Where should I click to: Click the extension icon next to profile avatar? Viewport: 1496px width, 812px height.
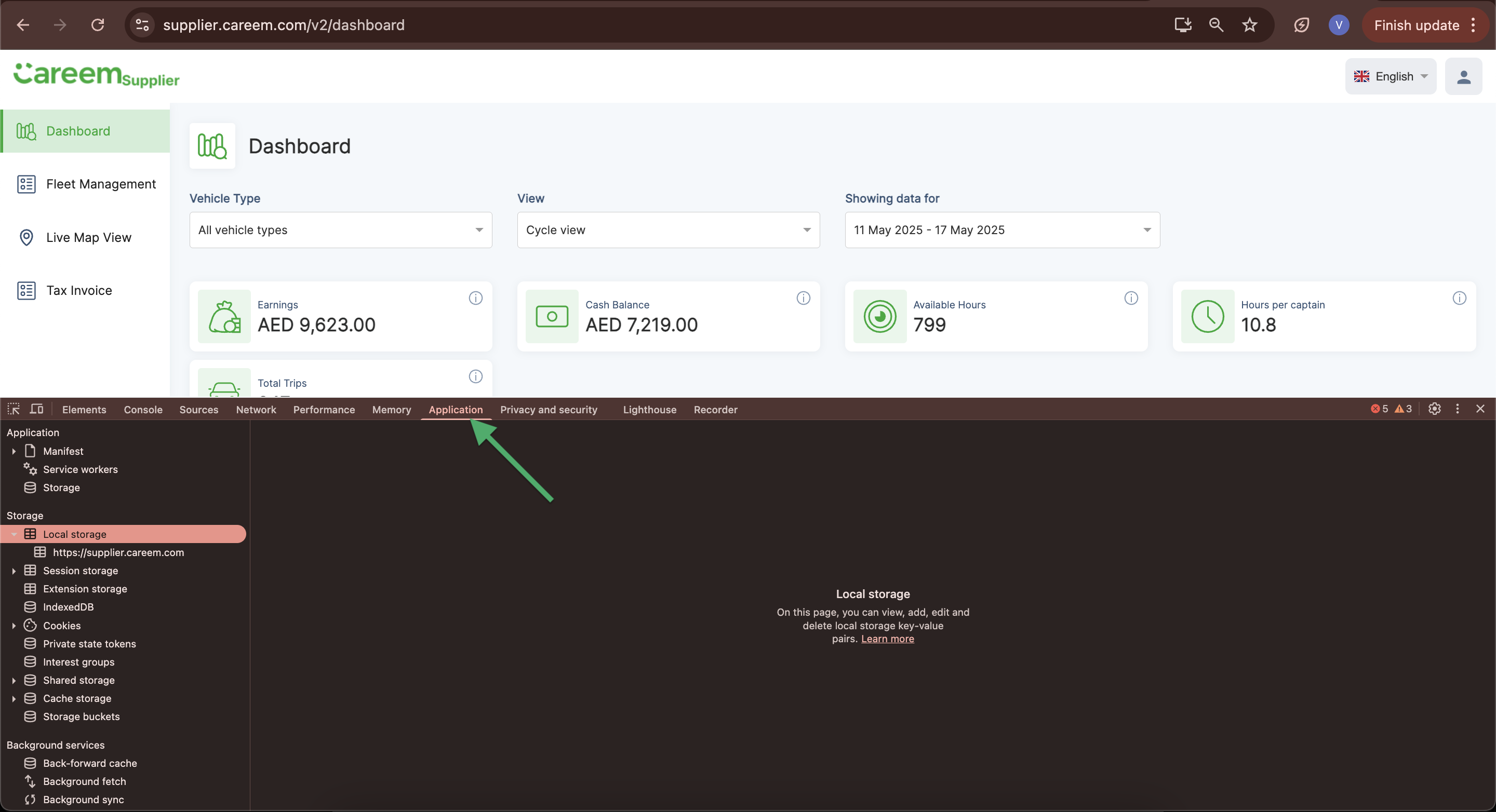click(1301, 25)
